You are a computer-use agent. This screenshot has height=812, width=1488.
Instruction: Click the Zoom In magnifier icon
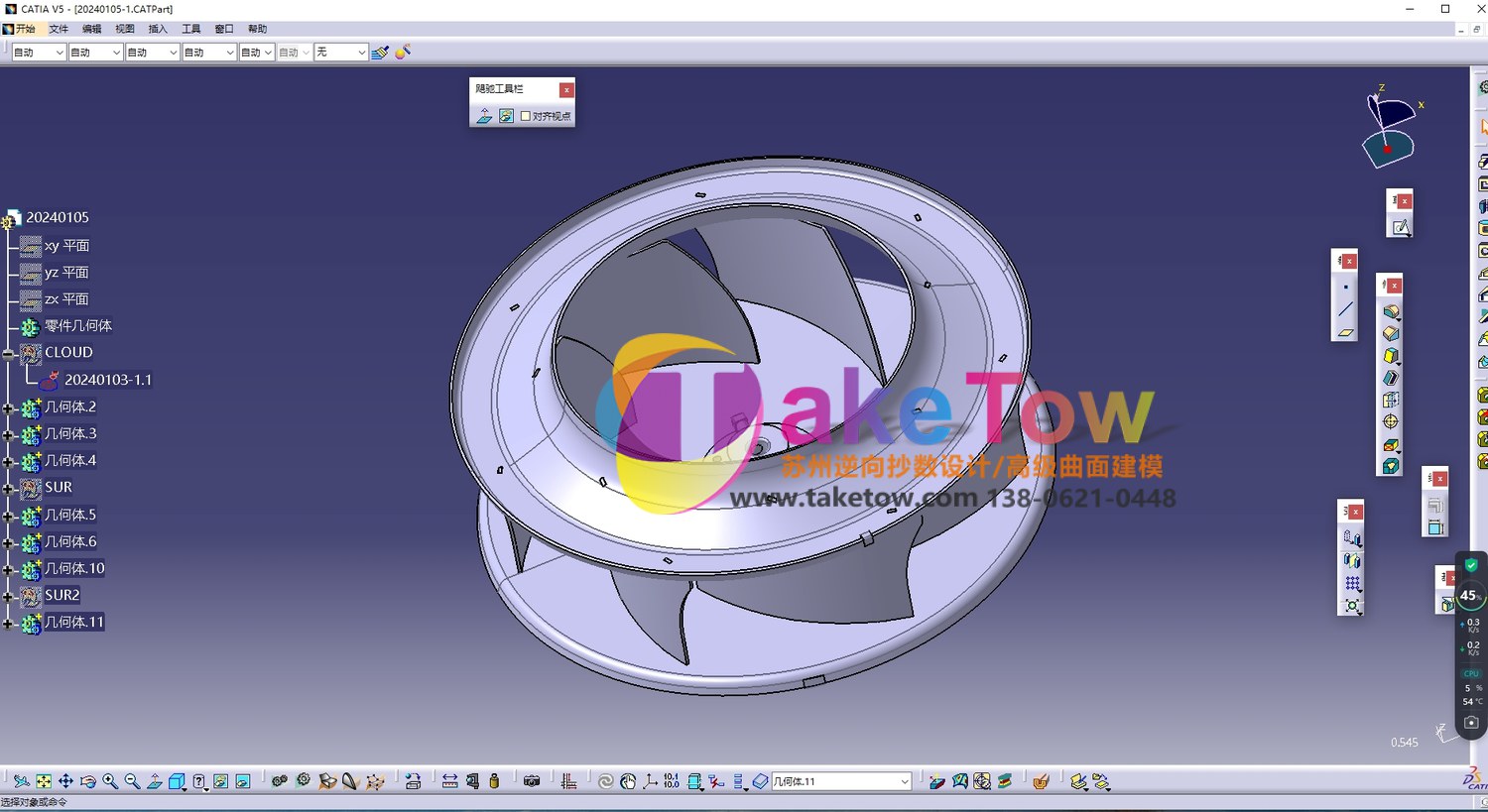point(110,781)
